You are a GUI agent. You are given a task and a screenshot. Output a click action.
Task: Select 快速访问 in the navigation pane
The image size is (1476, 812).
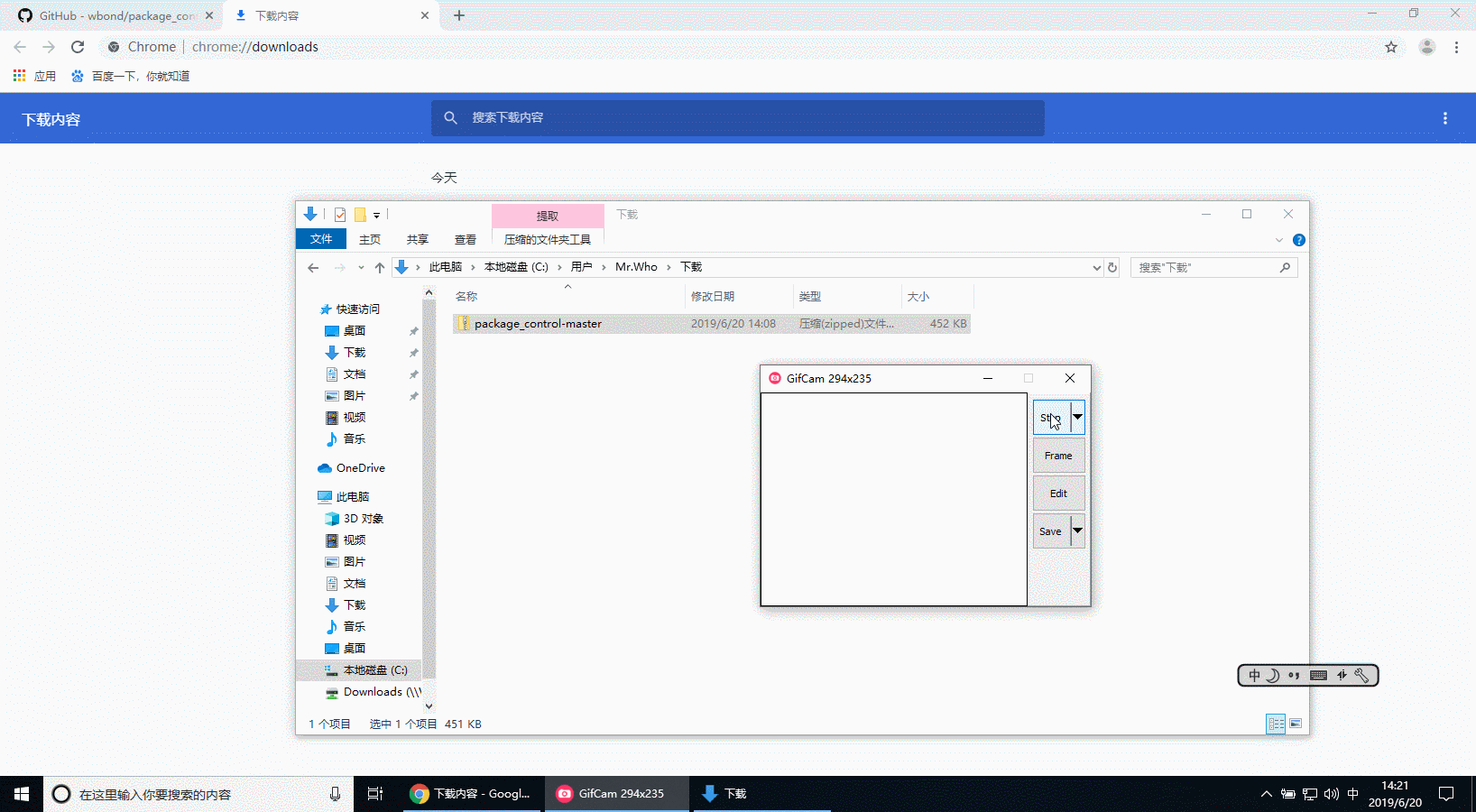(358, 309)
